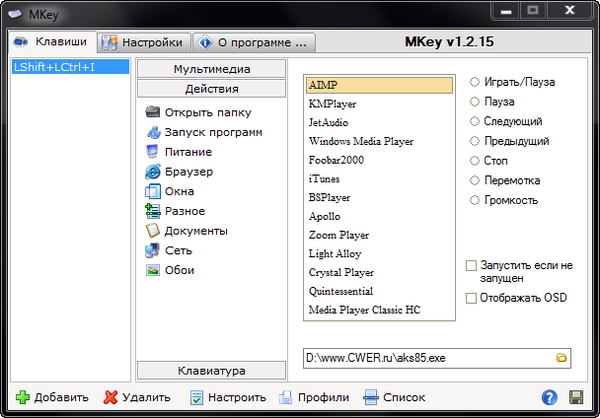The image size is (600, 418).
Task: Open the Network (Сеть) actions category
Action: click(x=178, y=250)
